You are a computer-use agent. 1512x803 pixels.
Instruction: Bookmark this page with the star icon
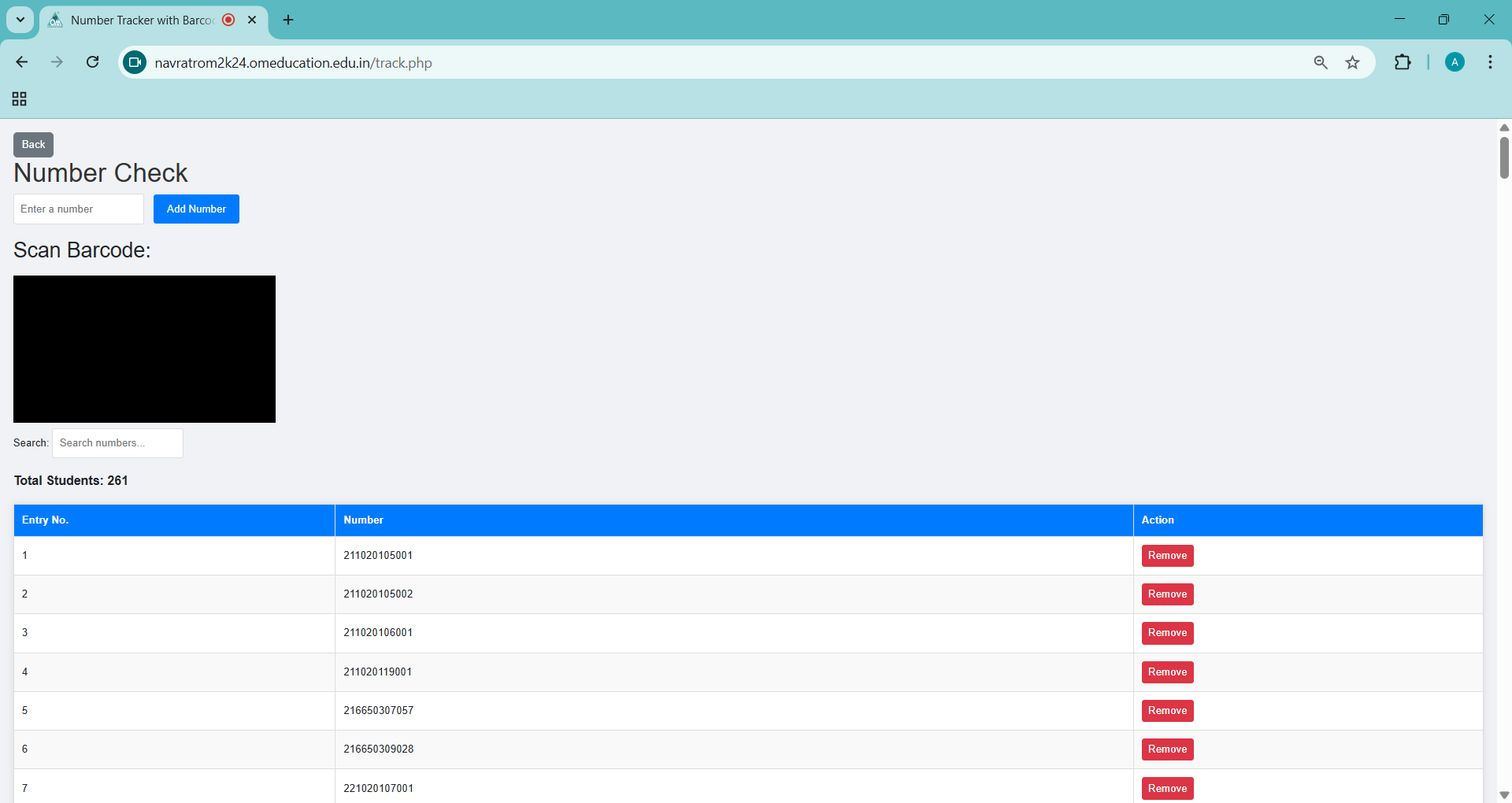pyautogui.click(x=1352, y=62)
